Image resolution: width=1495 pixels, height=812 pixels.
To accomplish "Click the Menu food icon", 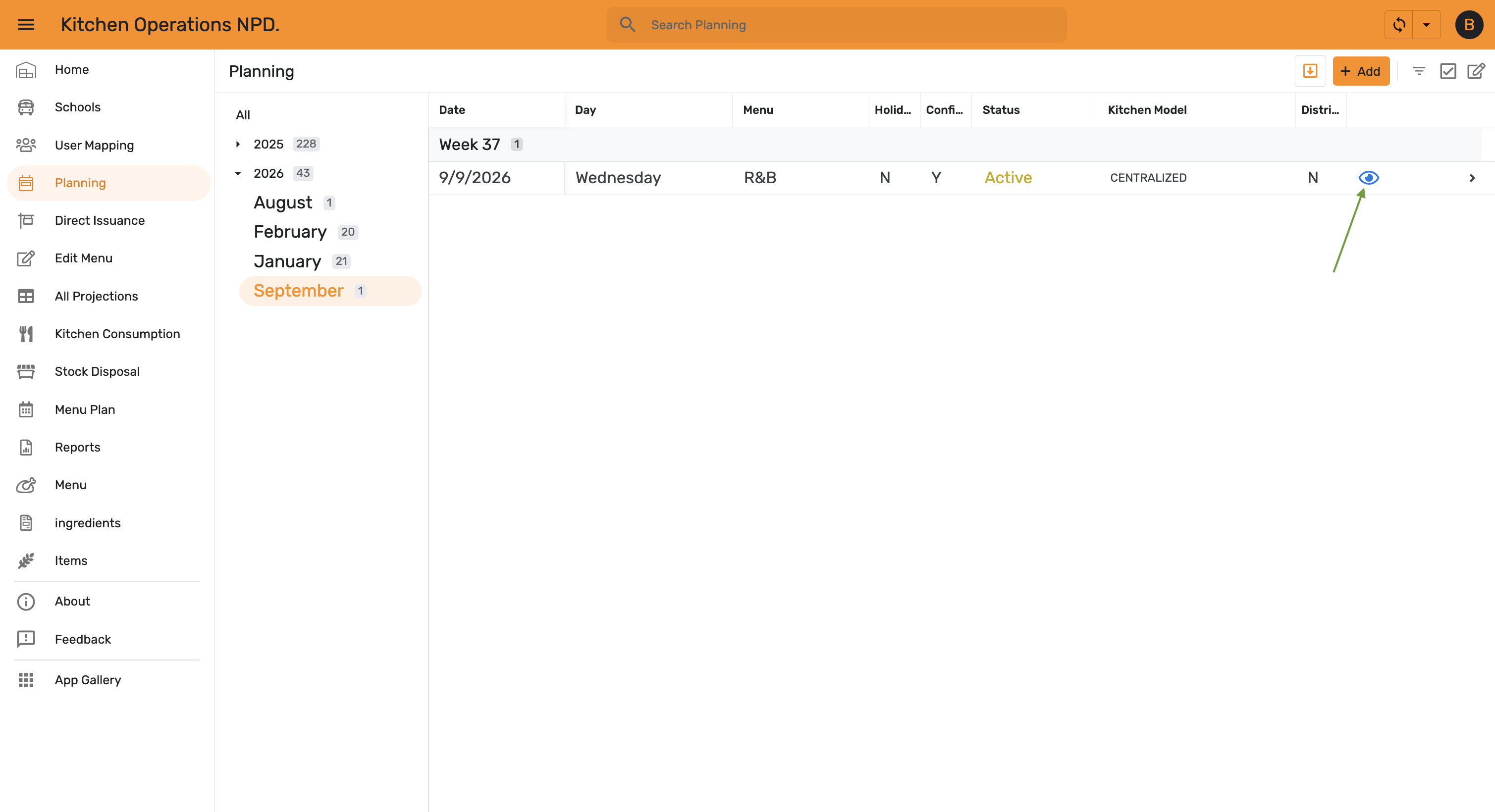I will point(26,485).
